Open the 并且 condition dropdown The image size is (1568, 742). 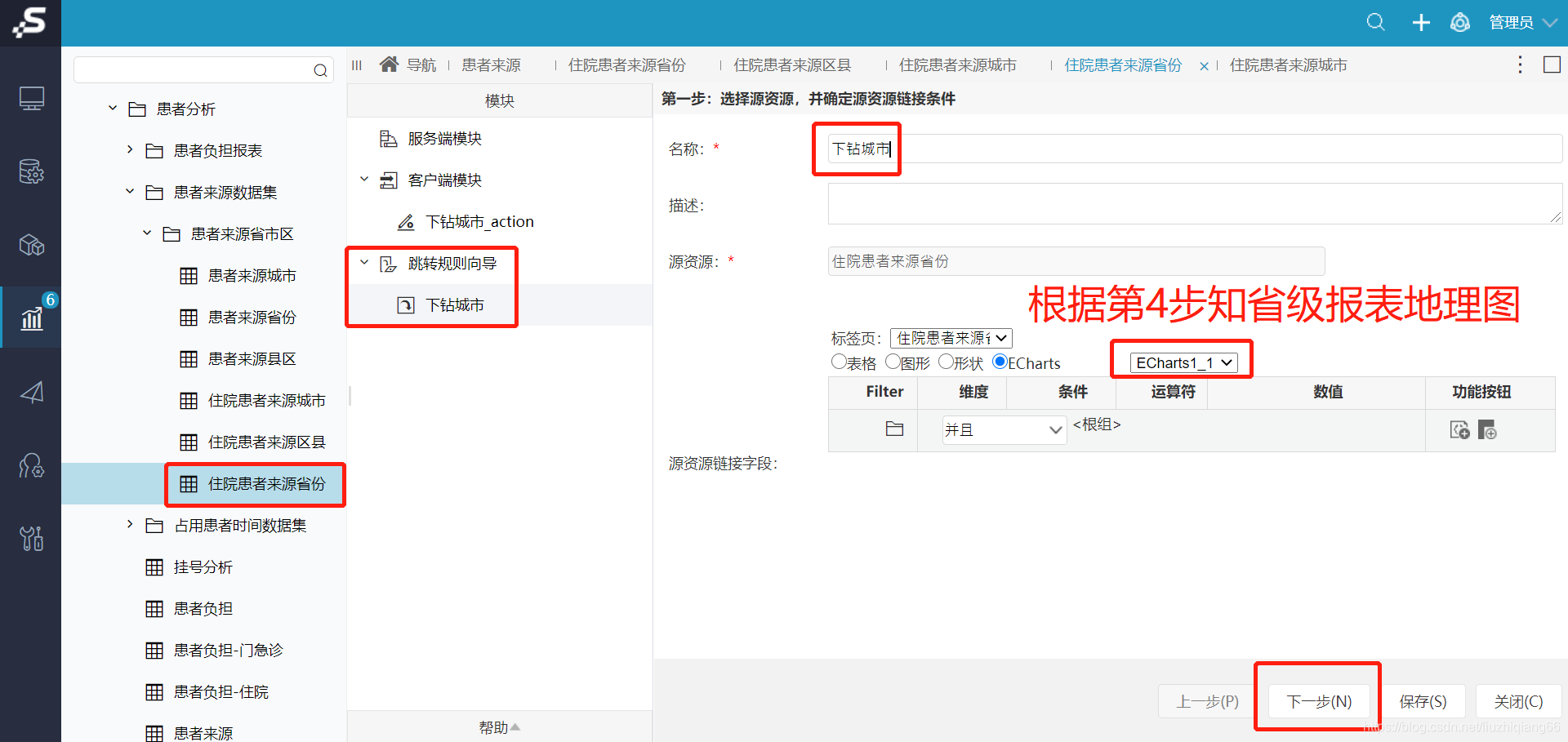(x=1004, y=429)
